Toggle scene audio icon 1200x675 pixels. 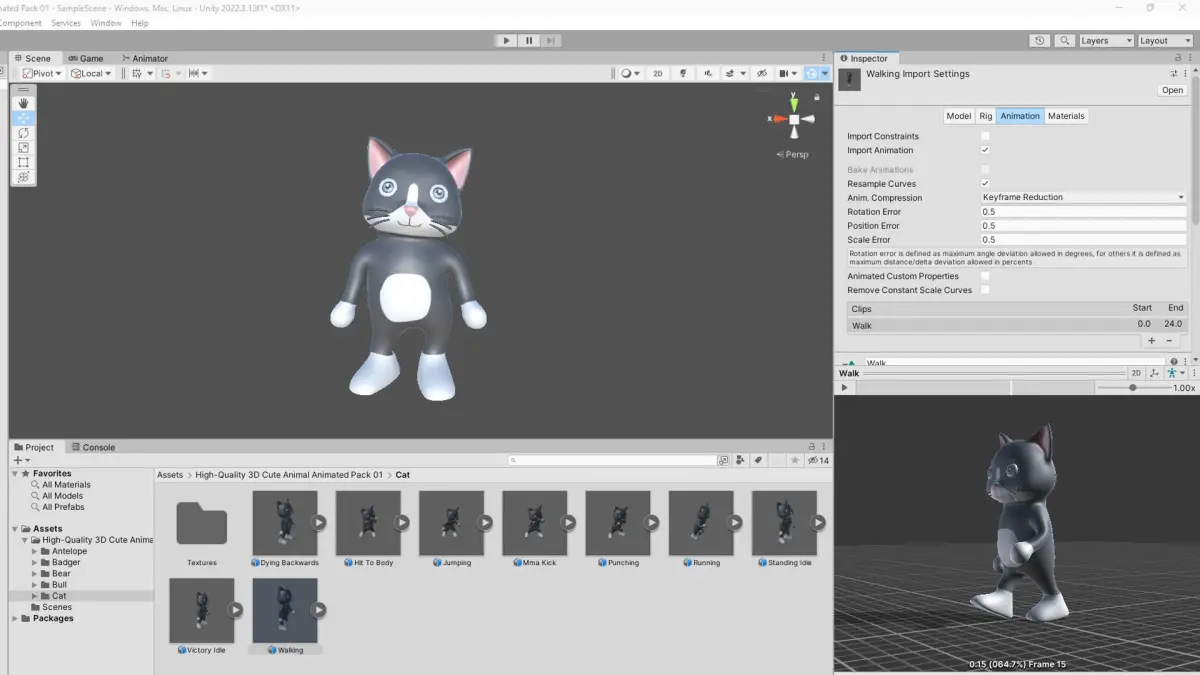[x=708, y=73]
